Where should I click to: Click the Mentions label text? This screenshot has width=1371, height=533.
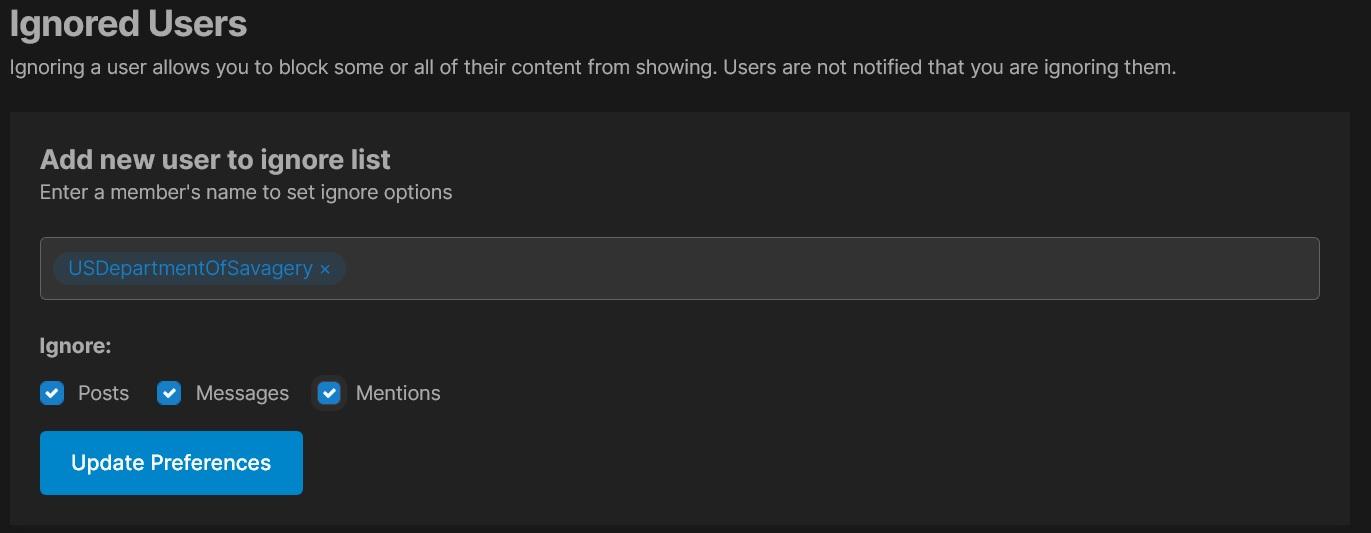tap(398, 393)
